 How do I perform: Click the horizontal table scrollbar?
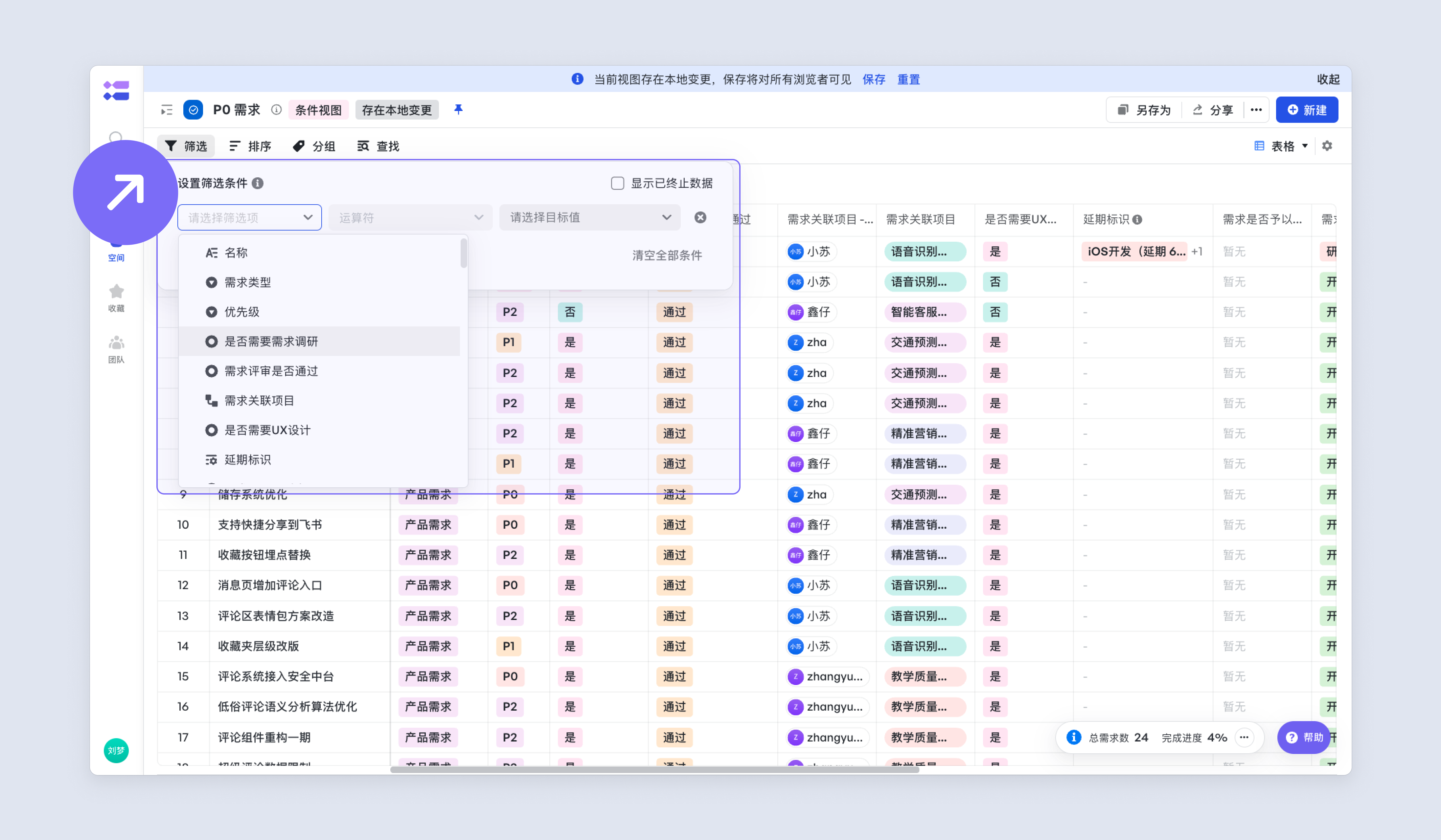[654, 770]
